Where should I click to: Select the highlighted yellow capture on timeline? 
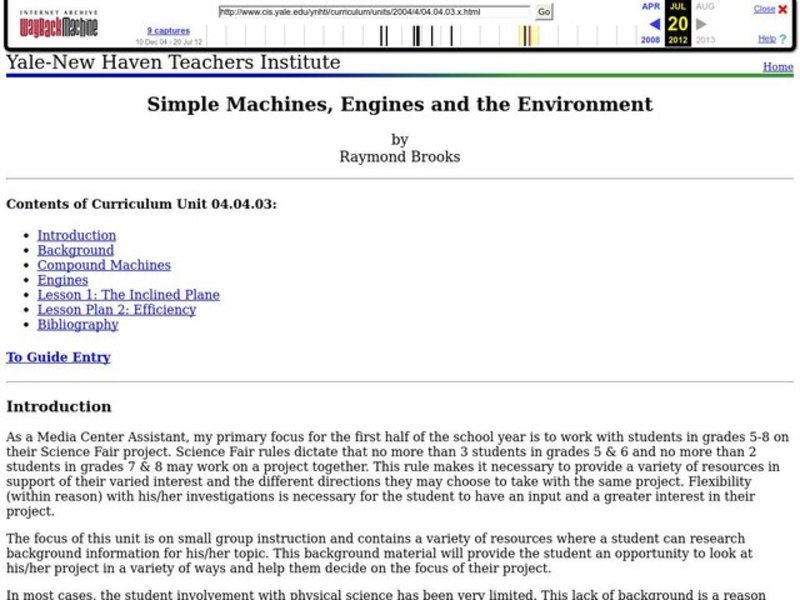[528, 33]
